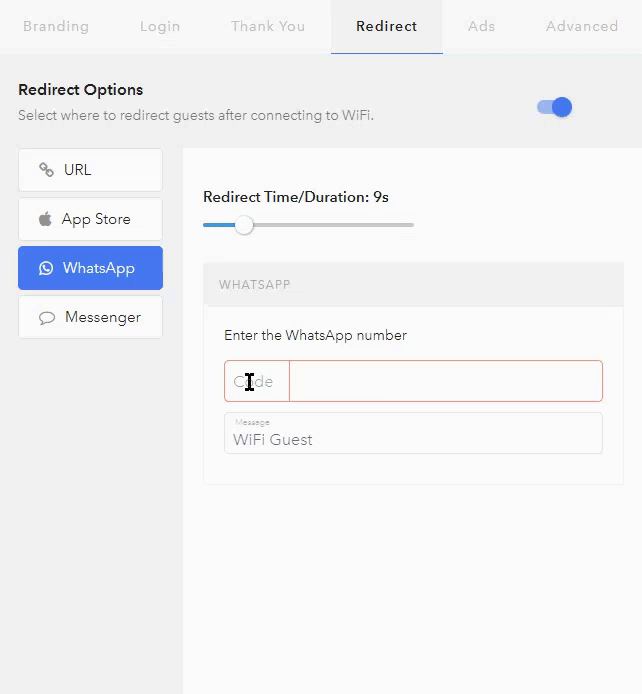Switch to the Branding tab
The width and height of the screenshot is (642, 694).
(56, 27)
